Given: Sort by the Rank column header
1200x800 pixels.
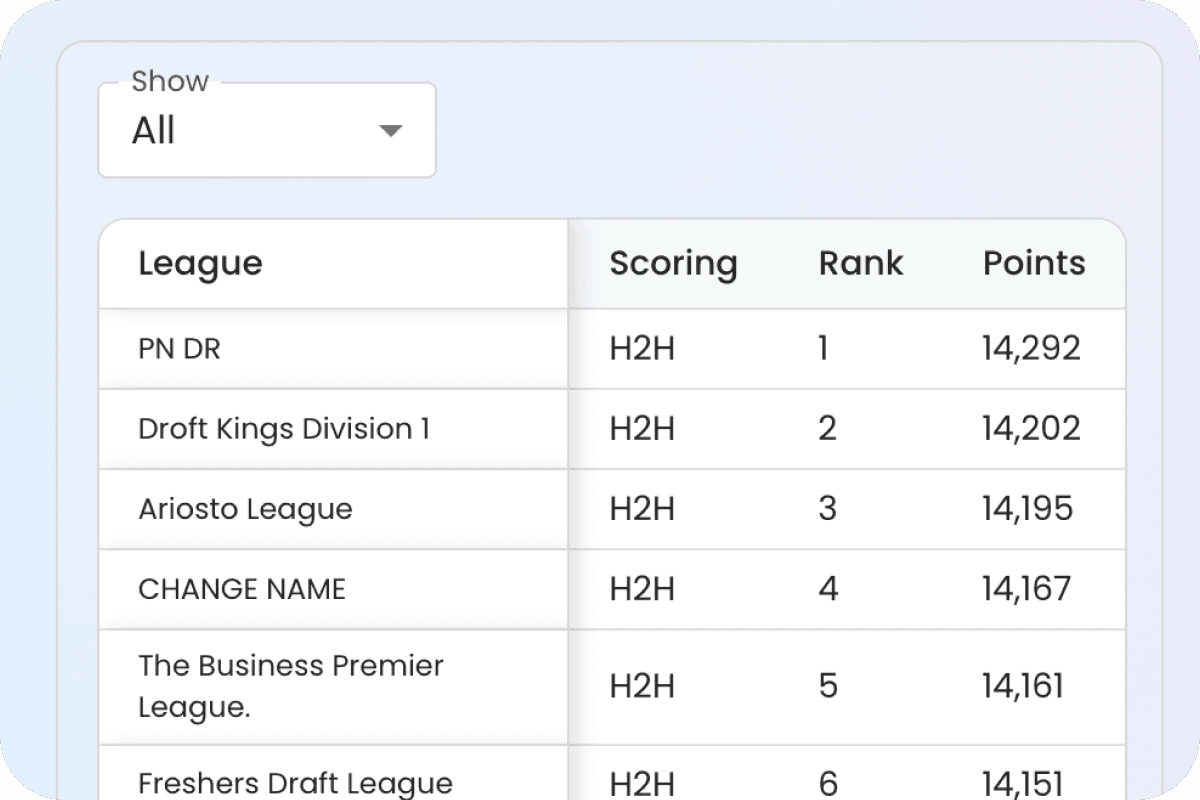Looking at the screenshot, I should point(860,263).
